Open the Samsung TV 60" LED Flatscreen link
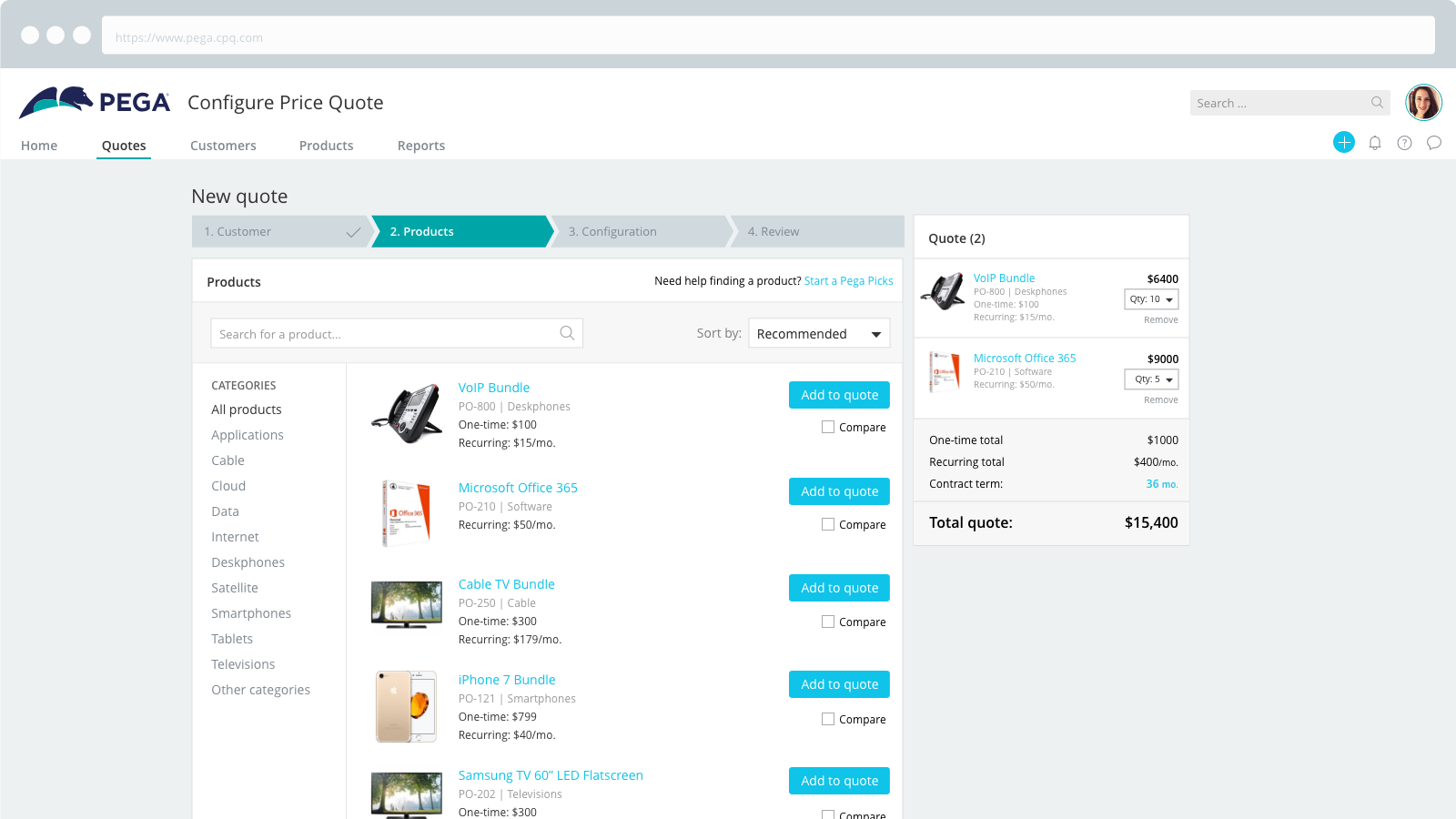Screen dimensions: 1456x819 [551, 775]
